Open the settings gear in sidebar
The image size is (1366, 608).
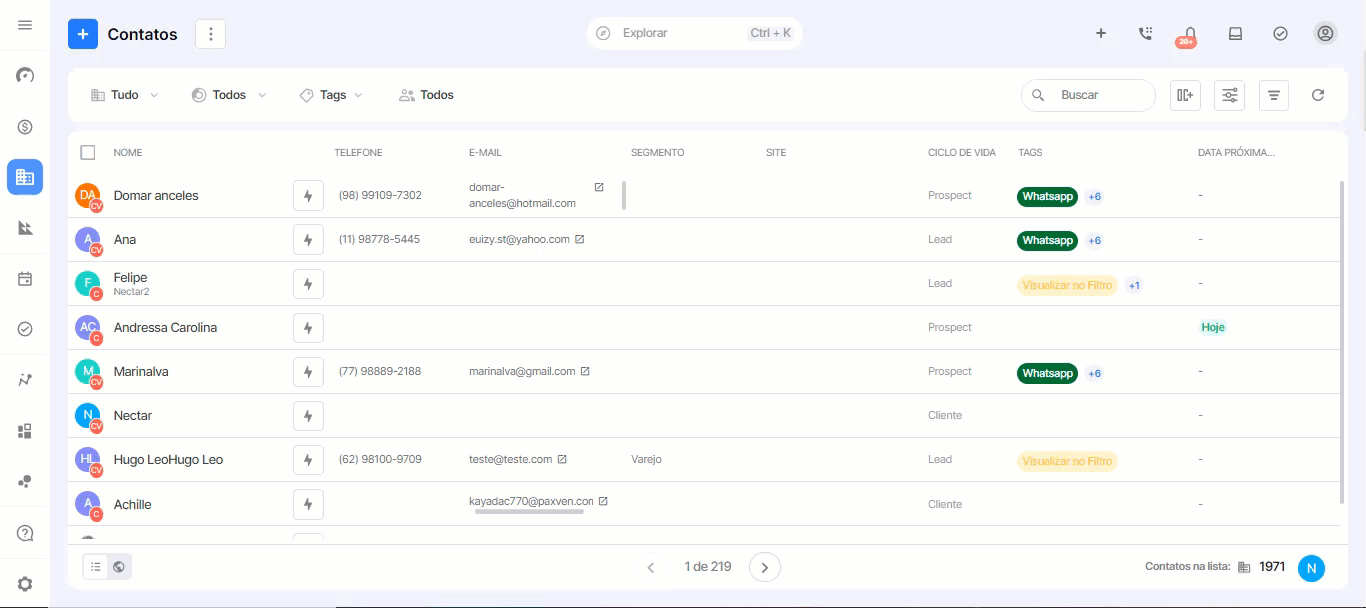click(25, 584)
